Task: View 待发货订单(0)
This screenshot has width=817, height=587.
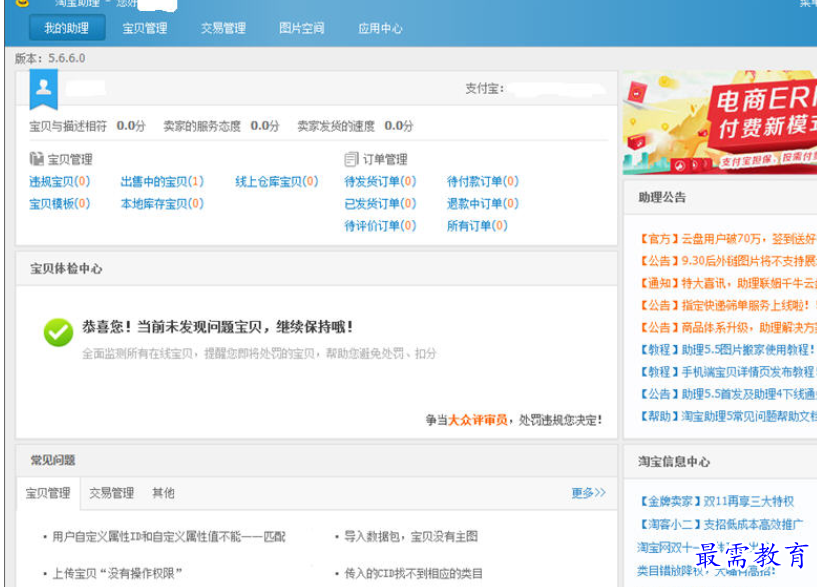Action: coord(380,181)
